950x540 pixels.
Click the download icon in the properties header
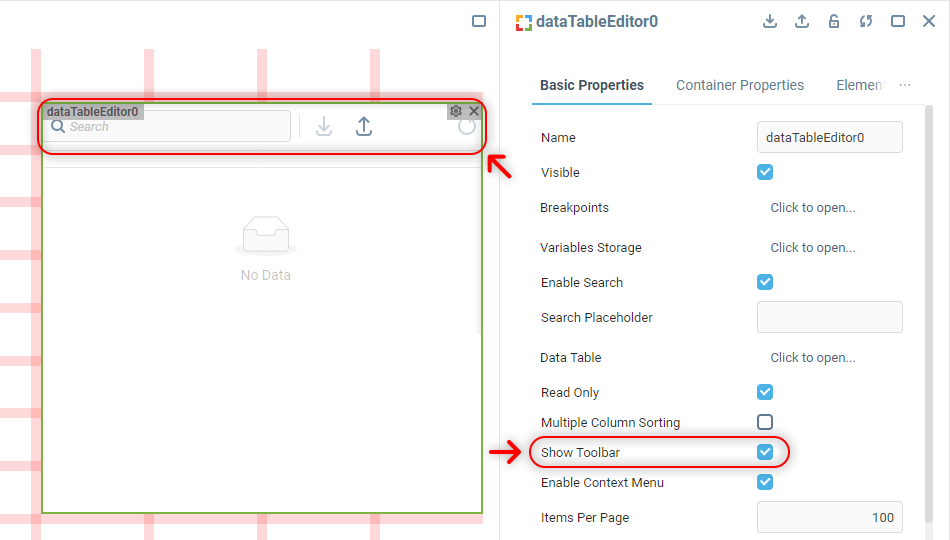pyautogui.click(x=770, y=21)
